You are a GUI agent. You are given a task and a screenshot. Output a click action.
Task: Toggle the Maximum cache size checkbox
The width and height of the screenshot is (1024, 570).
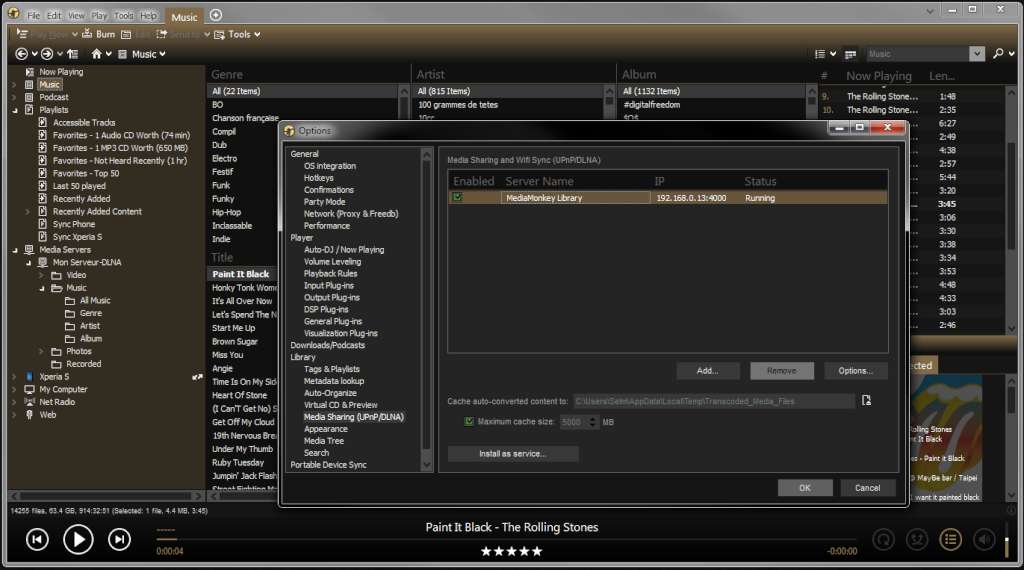point(469,422)
